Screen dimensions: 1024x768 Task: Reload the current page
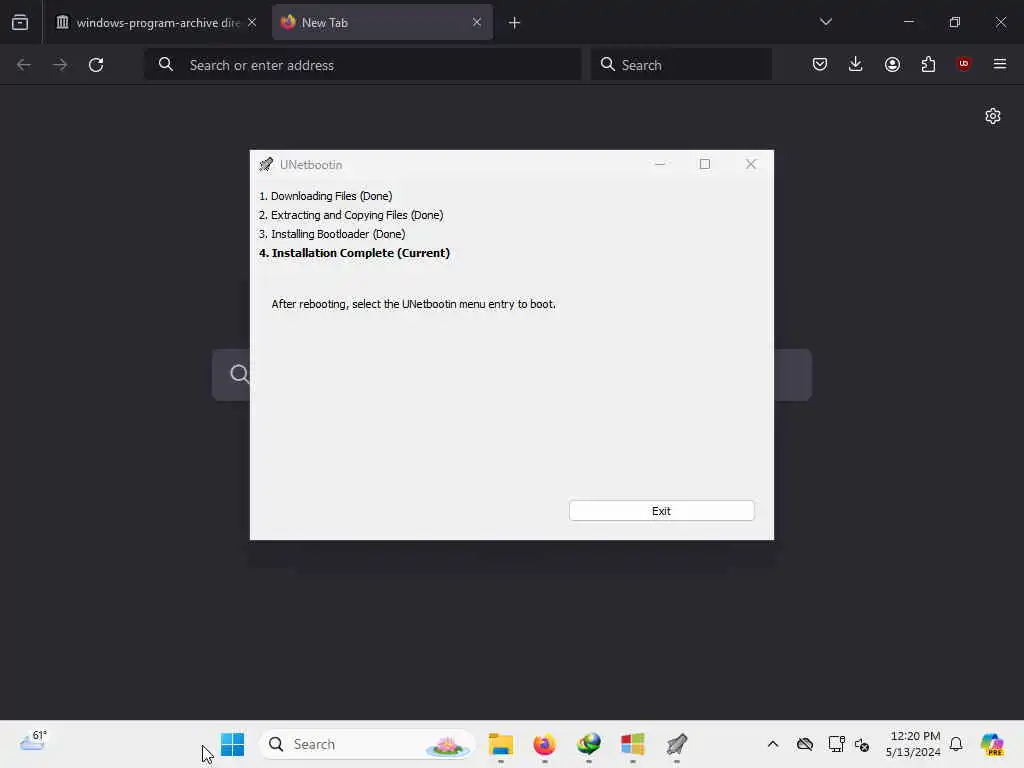[x=96, y=65]
